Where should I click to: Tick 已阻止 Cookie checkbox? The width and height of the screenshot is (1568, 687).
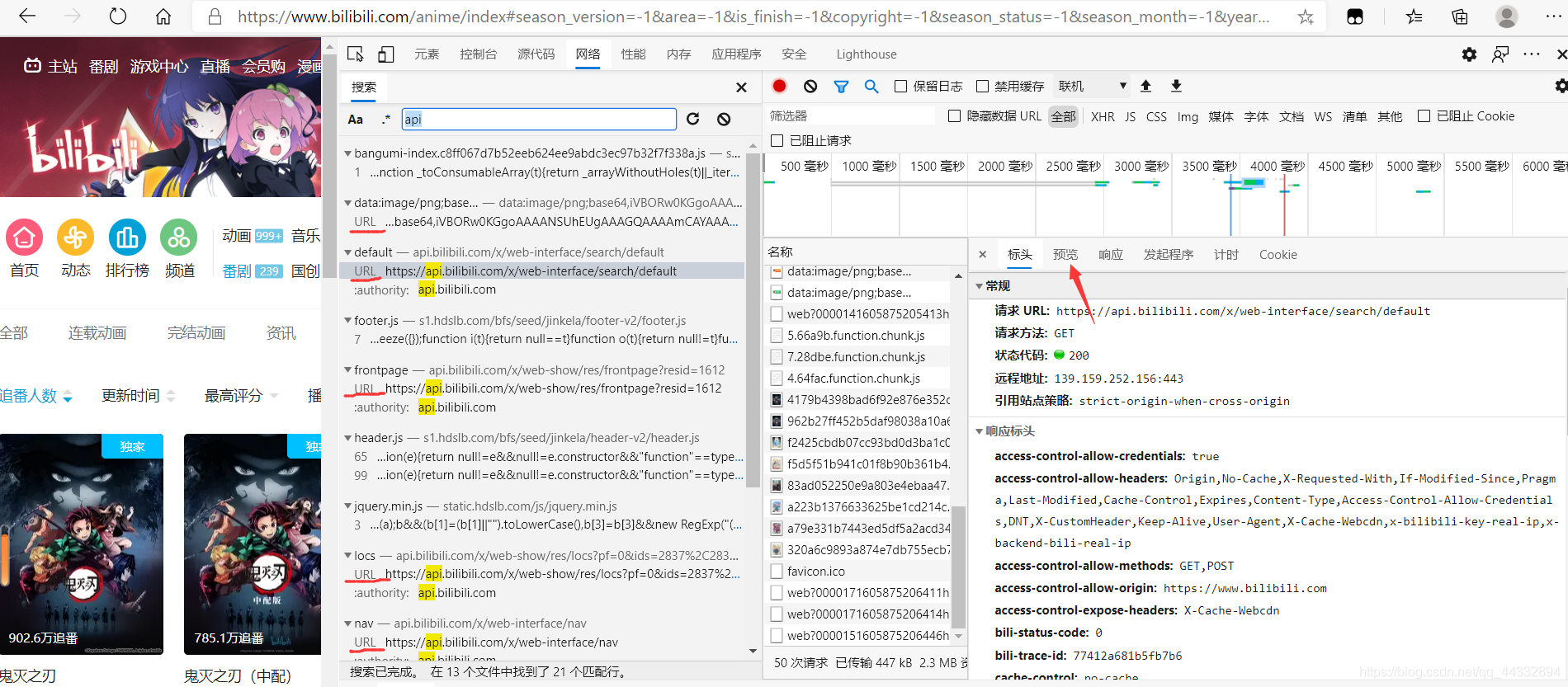[x=1424, y=116]
